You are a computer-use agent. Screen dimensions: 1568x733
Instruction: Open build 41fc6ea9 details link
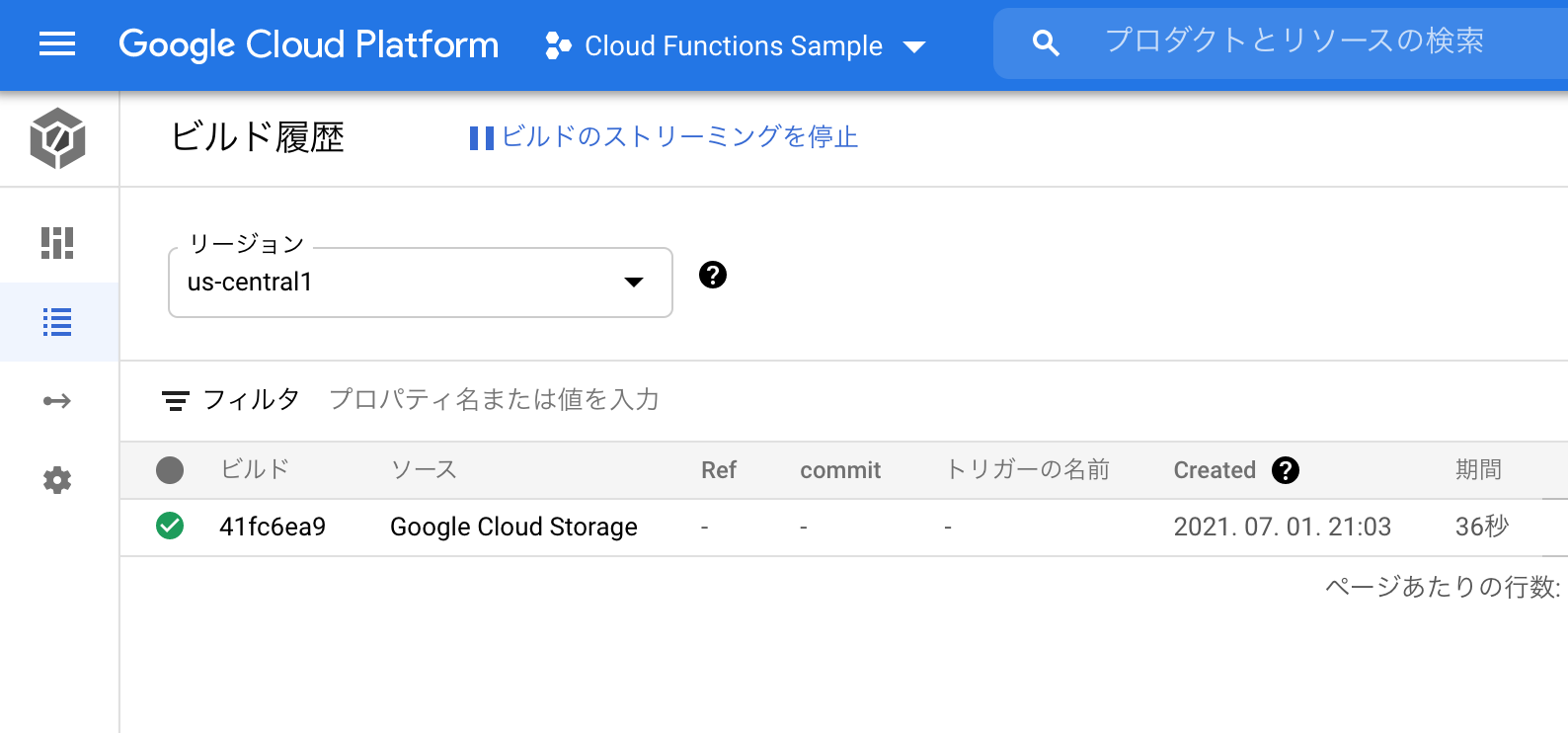pyautogui.click(x=273, y=528)
